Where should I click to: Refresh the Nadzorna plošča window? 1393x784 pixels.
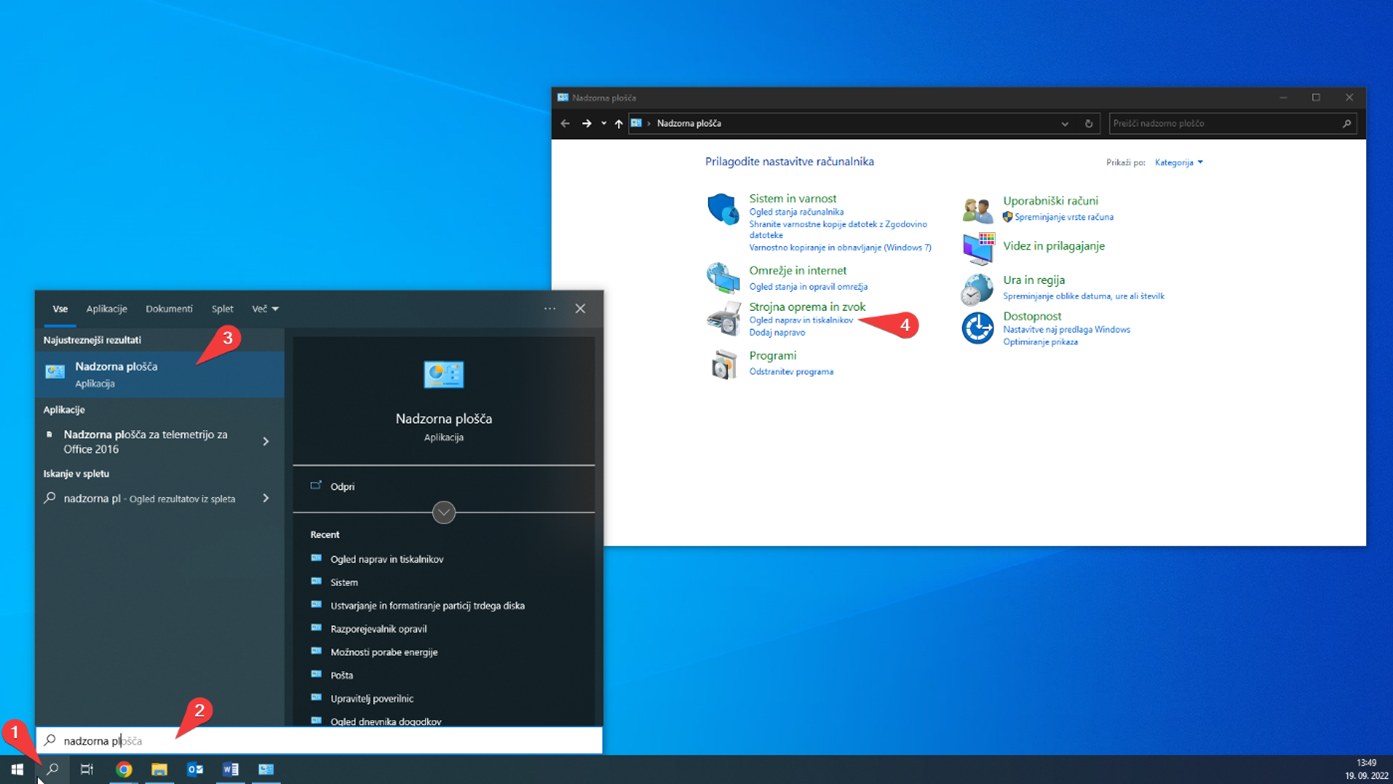tap(1089, 124)
